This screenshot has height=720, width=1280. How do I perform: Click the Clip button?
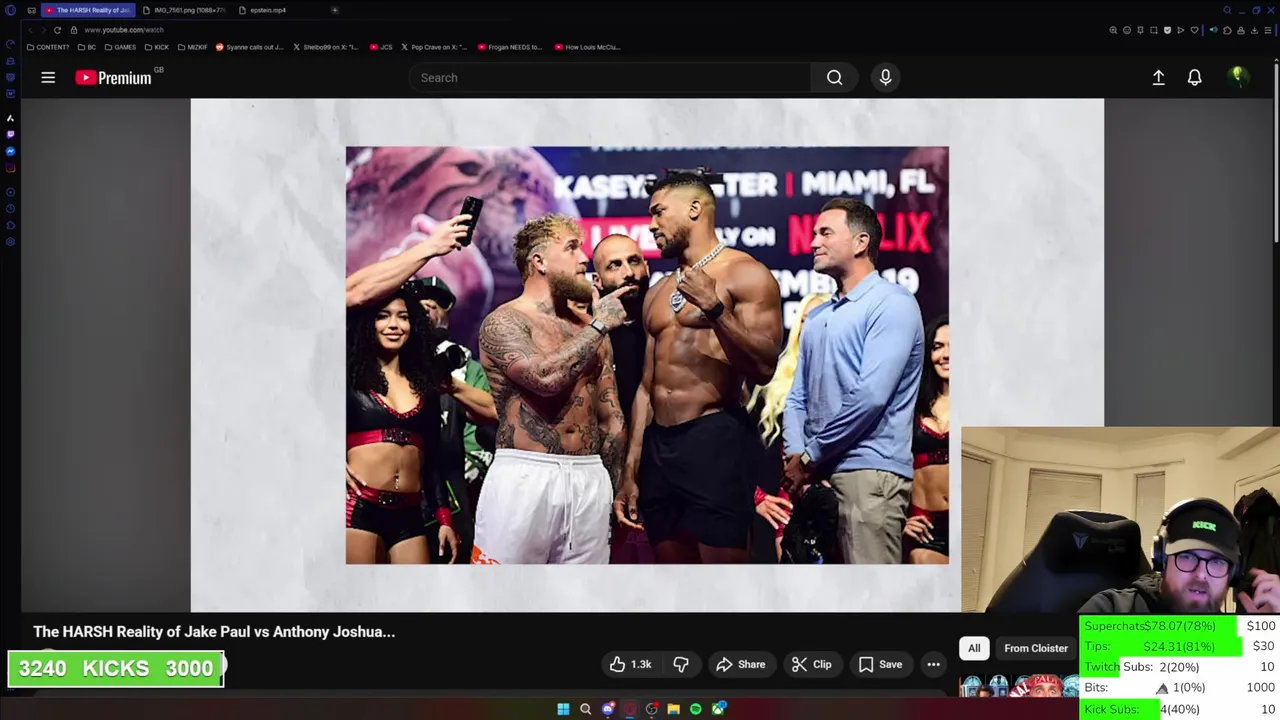[811, 664]
